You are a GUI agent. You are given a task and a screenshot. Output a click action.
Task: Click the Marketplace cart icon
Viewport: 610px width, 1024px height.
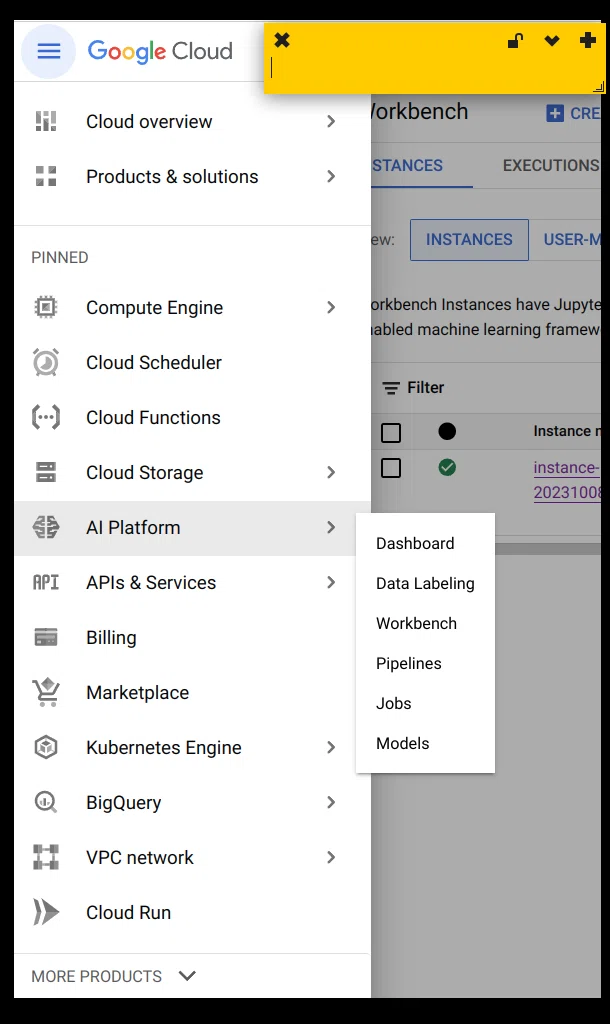click(46, 692)
